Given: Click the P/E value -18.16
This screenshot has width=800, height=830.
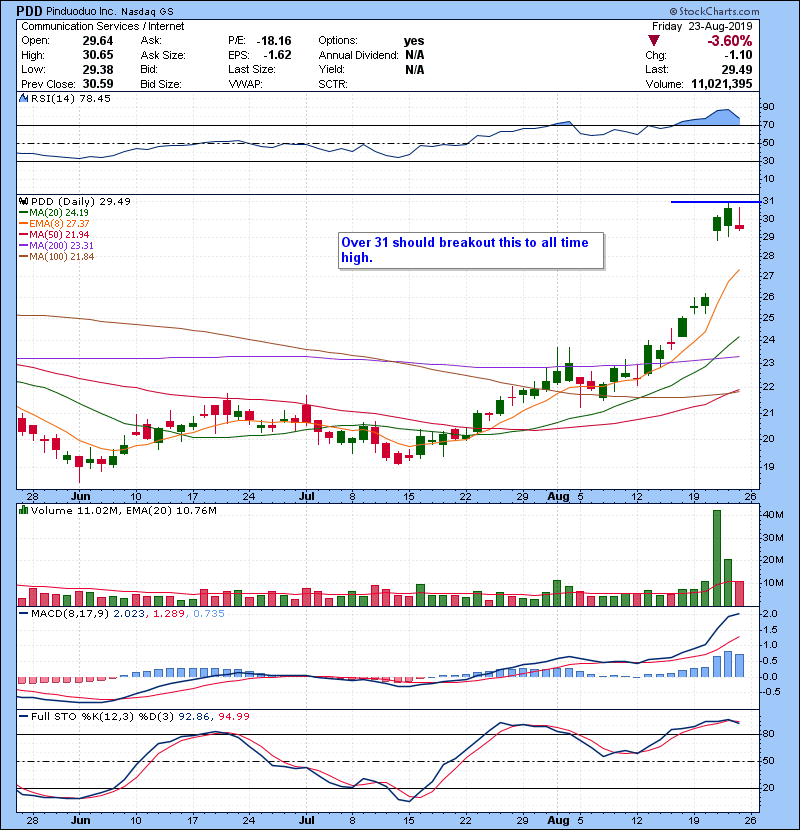Looking at the screenshot, I should (274, 41).
